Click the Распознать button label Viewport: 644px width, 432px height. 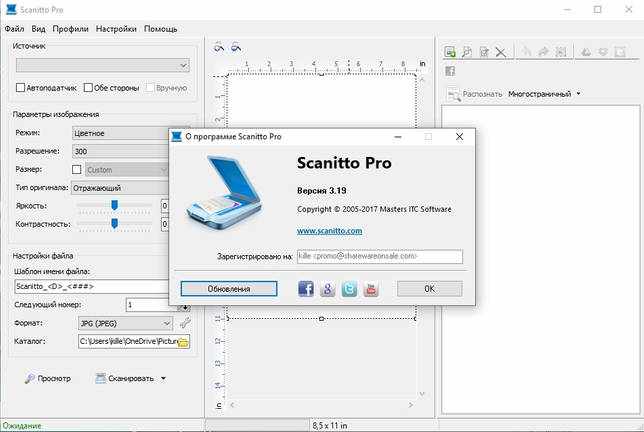tap(482, 94)
